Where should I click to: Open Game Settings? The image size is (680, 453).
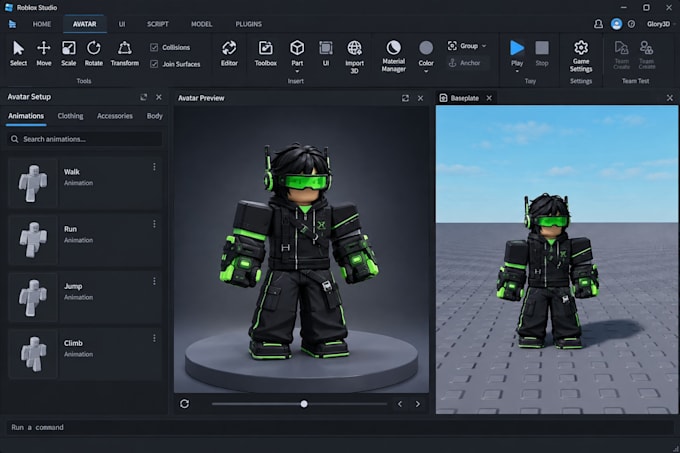coord(581,56)
